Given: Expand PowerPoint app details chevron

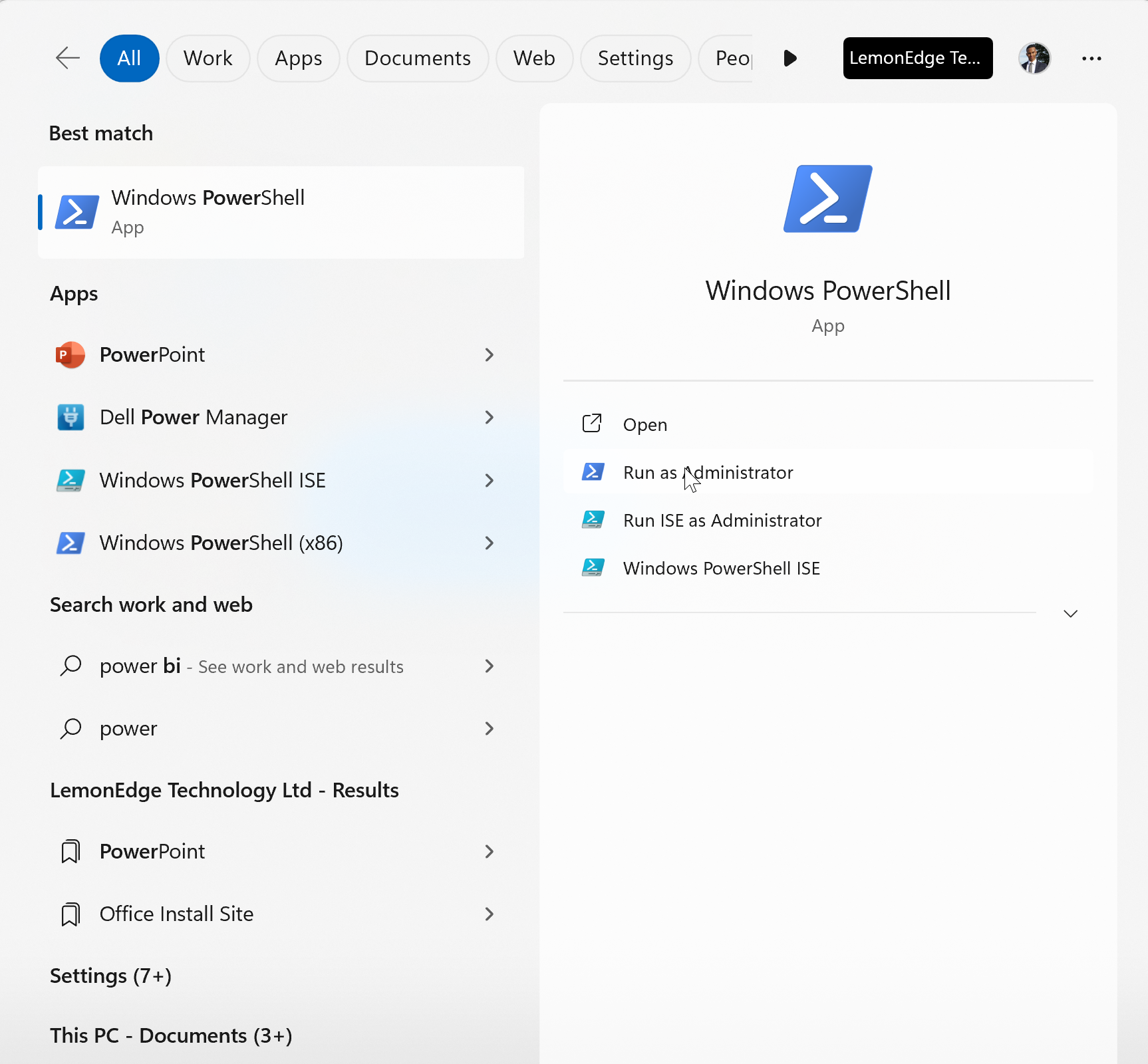Looking at the screenshot, I should click(x=490, y=355).
